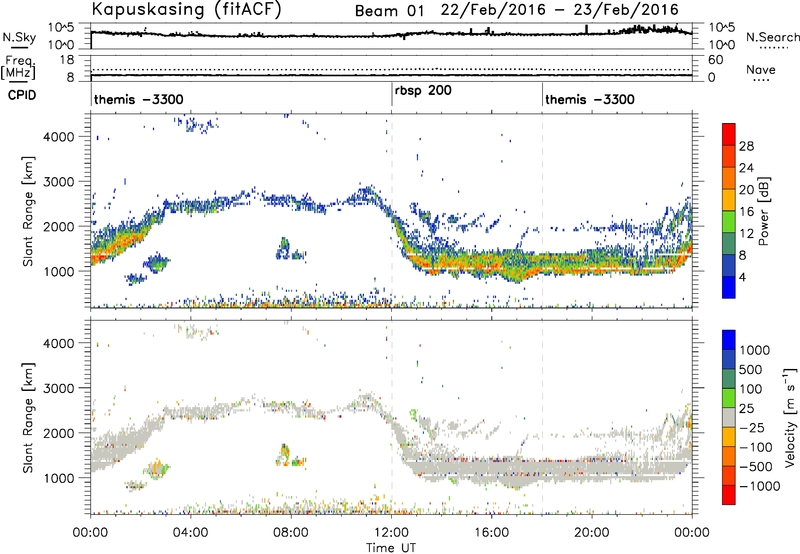The image size is (800, 554).
Task: Click the -500 tick on the Velocity colorbar
Action: 755,467
